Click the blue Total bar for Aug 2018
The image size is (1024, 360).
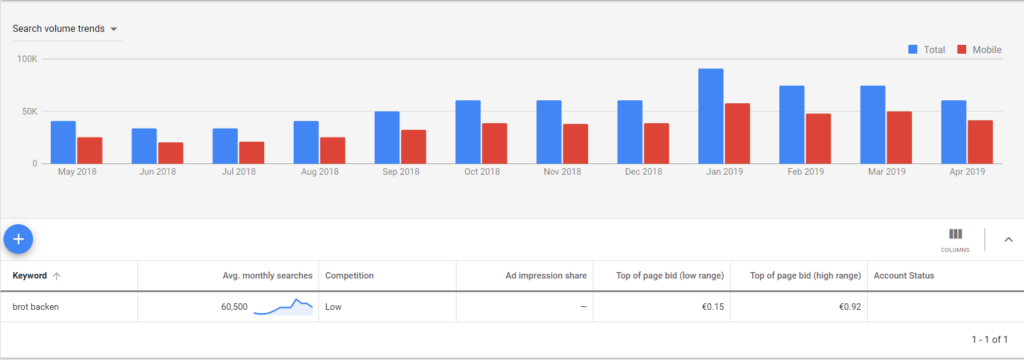coord(306,142)
